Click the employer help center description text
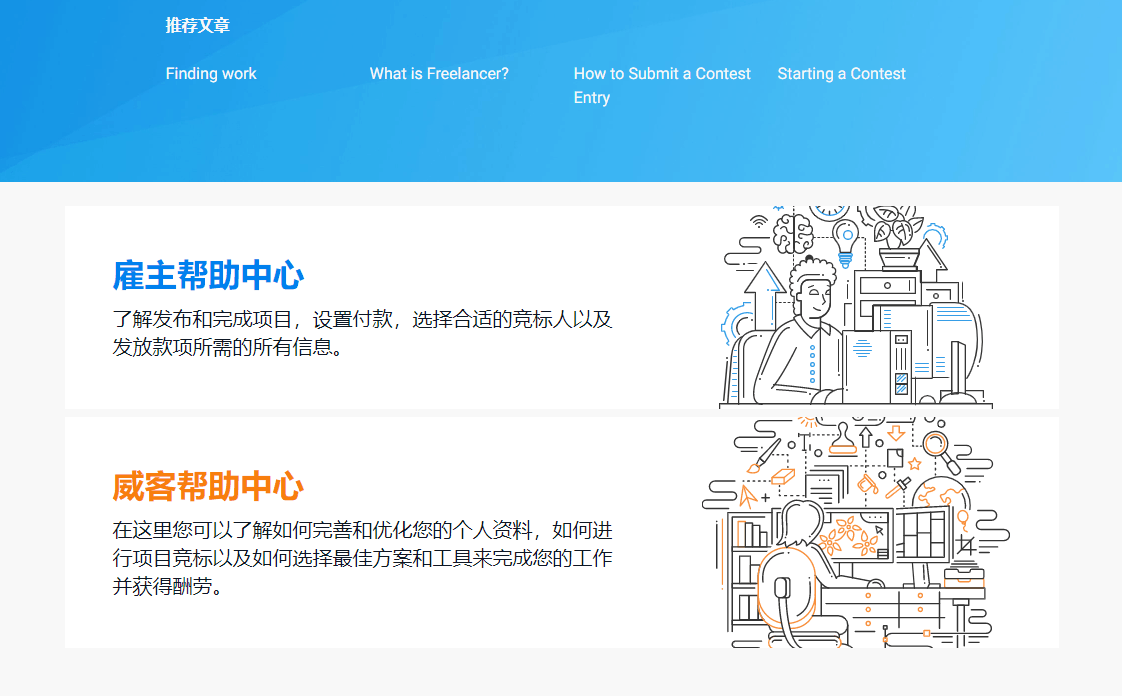 [361, 334]
